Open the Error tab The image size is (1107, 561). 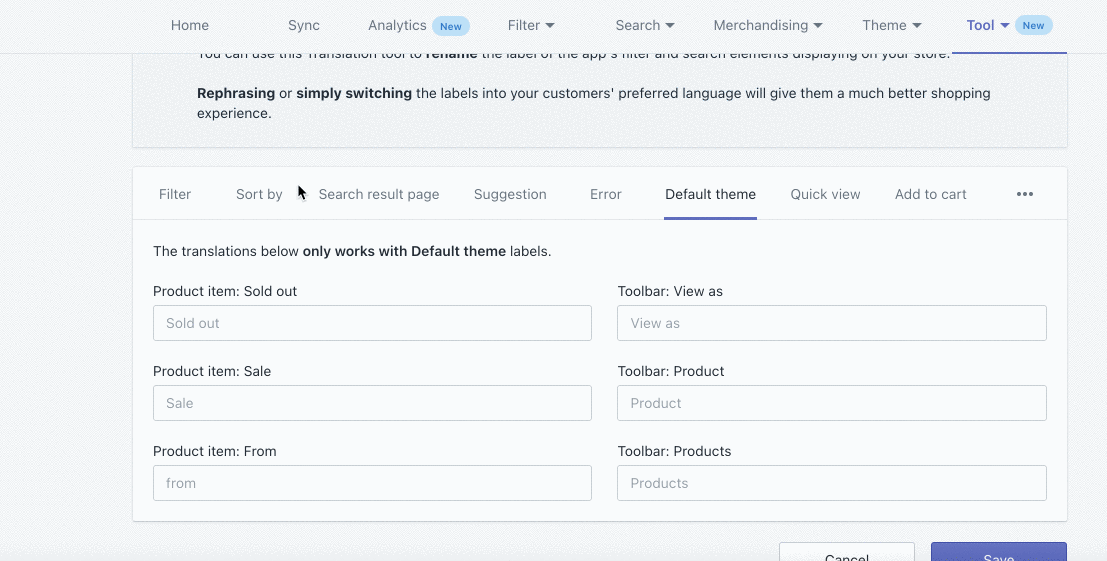[606, 194]
